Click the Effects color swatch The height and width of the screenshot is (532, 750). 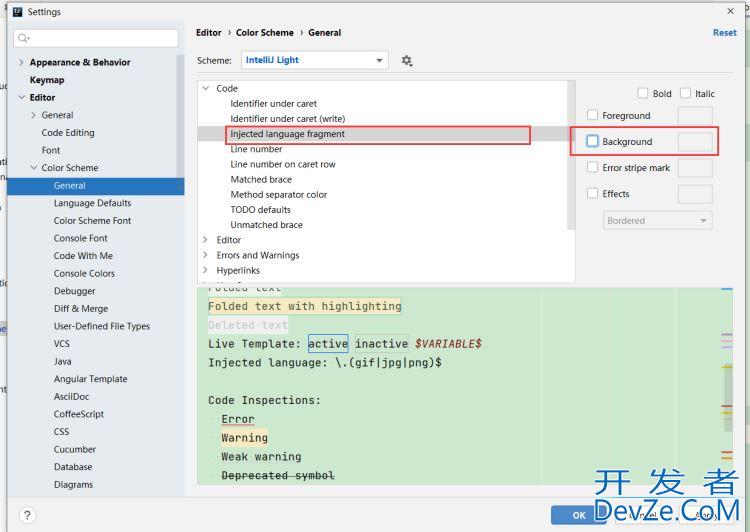[x=695, y=194]
